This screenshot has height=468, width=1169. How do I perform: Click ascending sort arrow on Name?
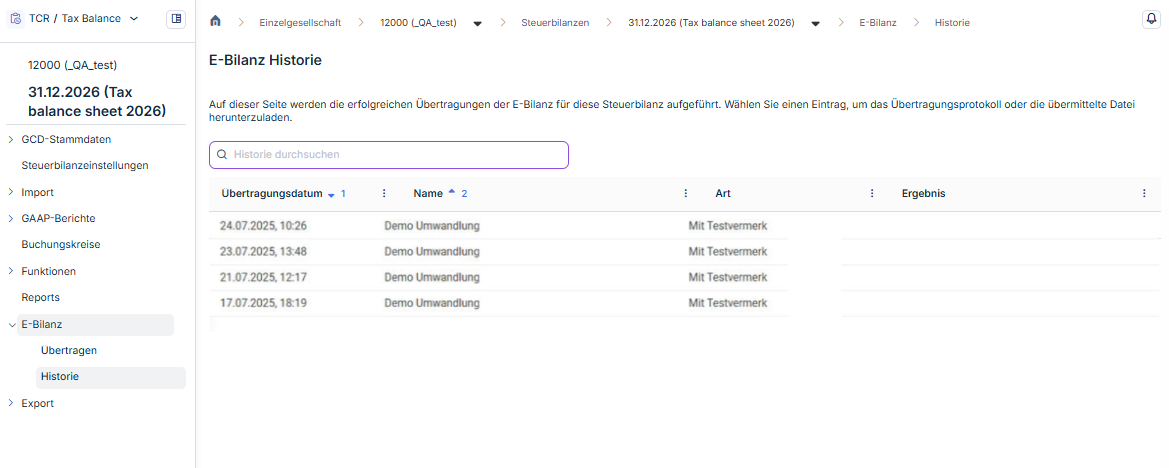pos(451,193)
